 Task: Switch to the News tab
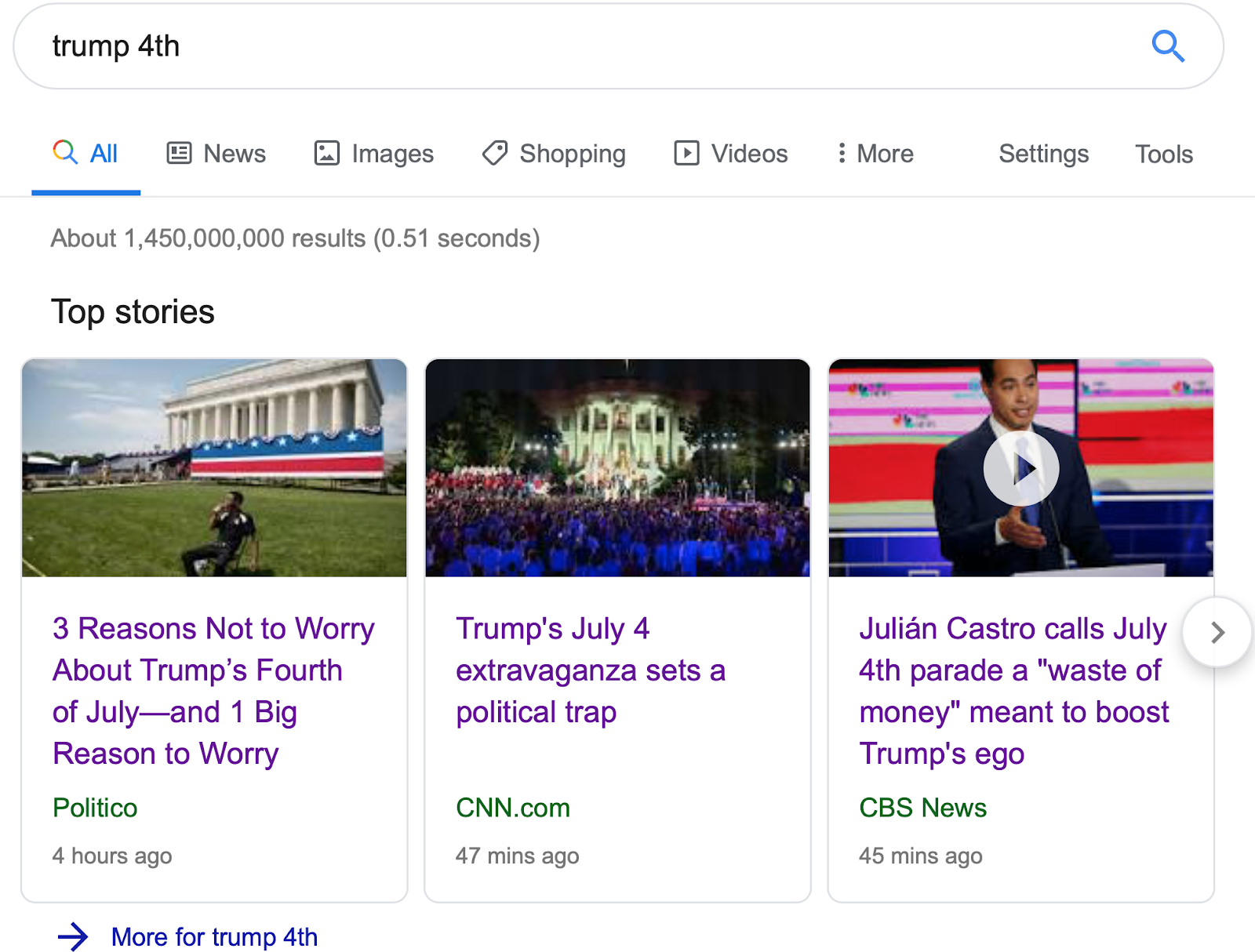(216, 154)
